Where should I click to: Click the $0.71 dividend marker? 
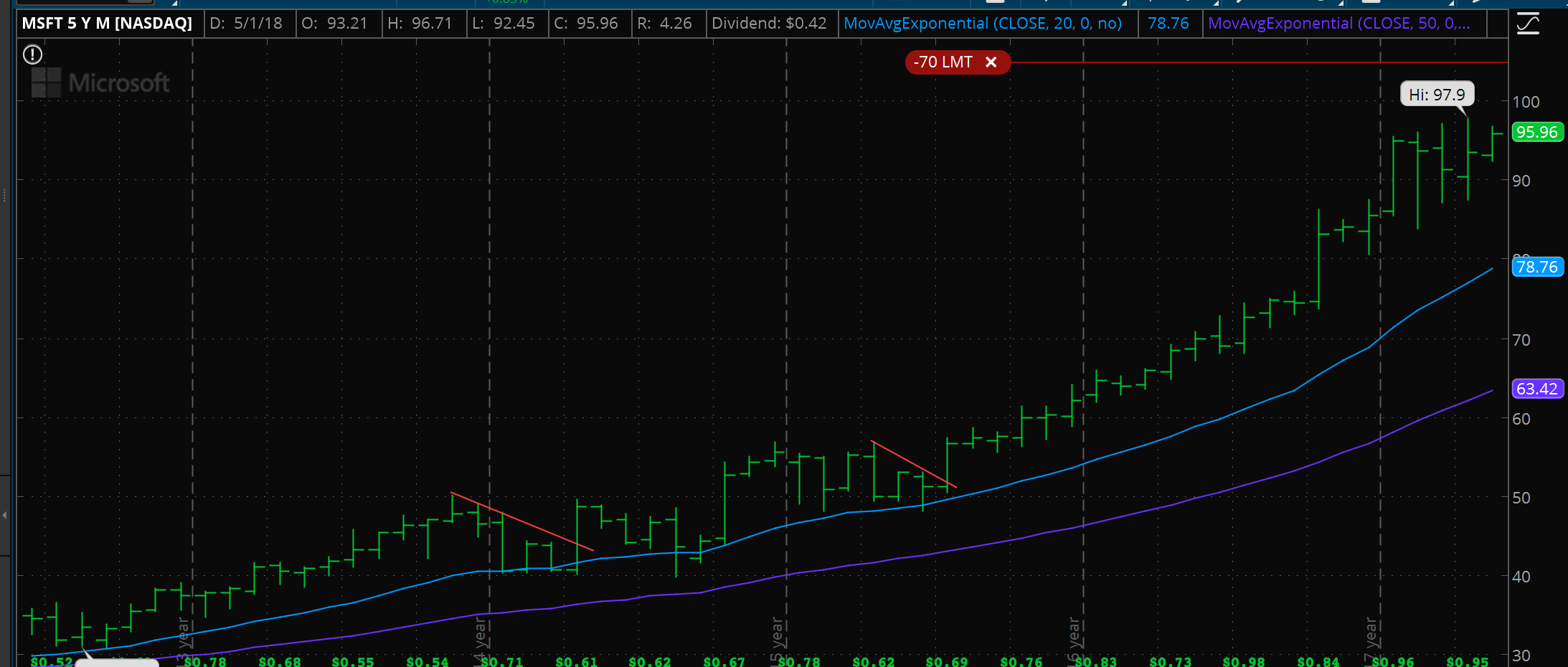(502, 661)
